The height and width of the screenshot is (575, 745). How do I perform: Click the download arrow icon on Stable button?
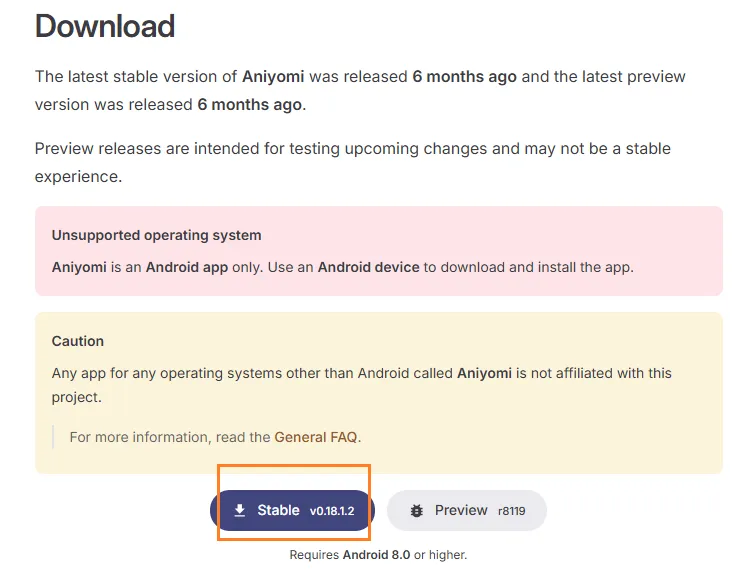click(240, 511)
